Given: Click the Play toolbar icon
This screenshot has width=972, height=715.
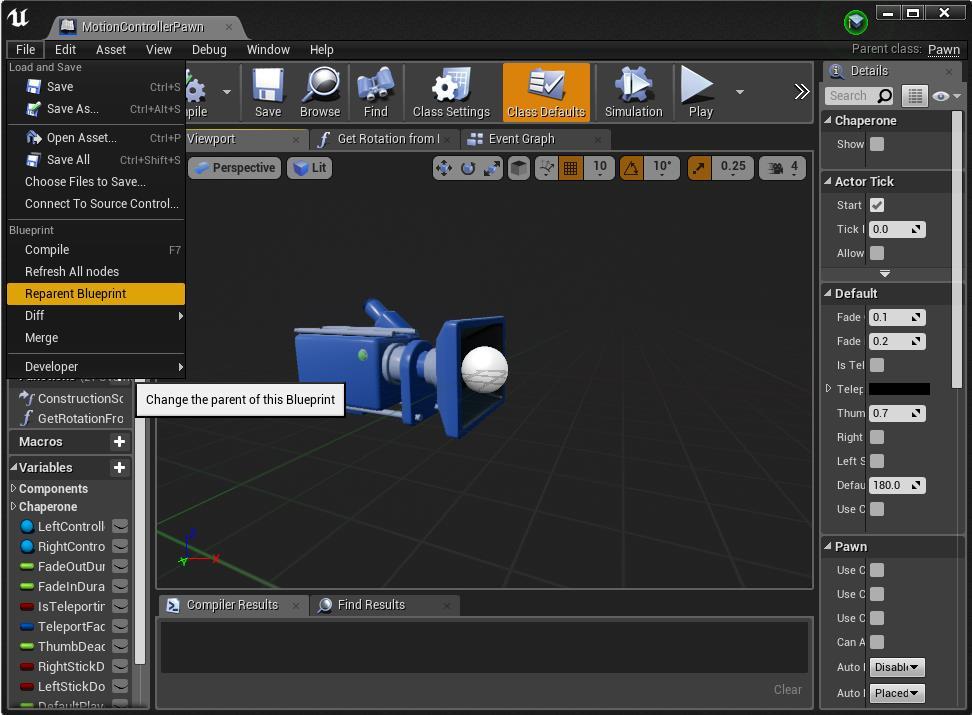Looking at the screenshot, I should coord(697,84).
